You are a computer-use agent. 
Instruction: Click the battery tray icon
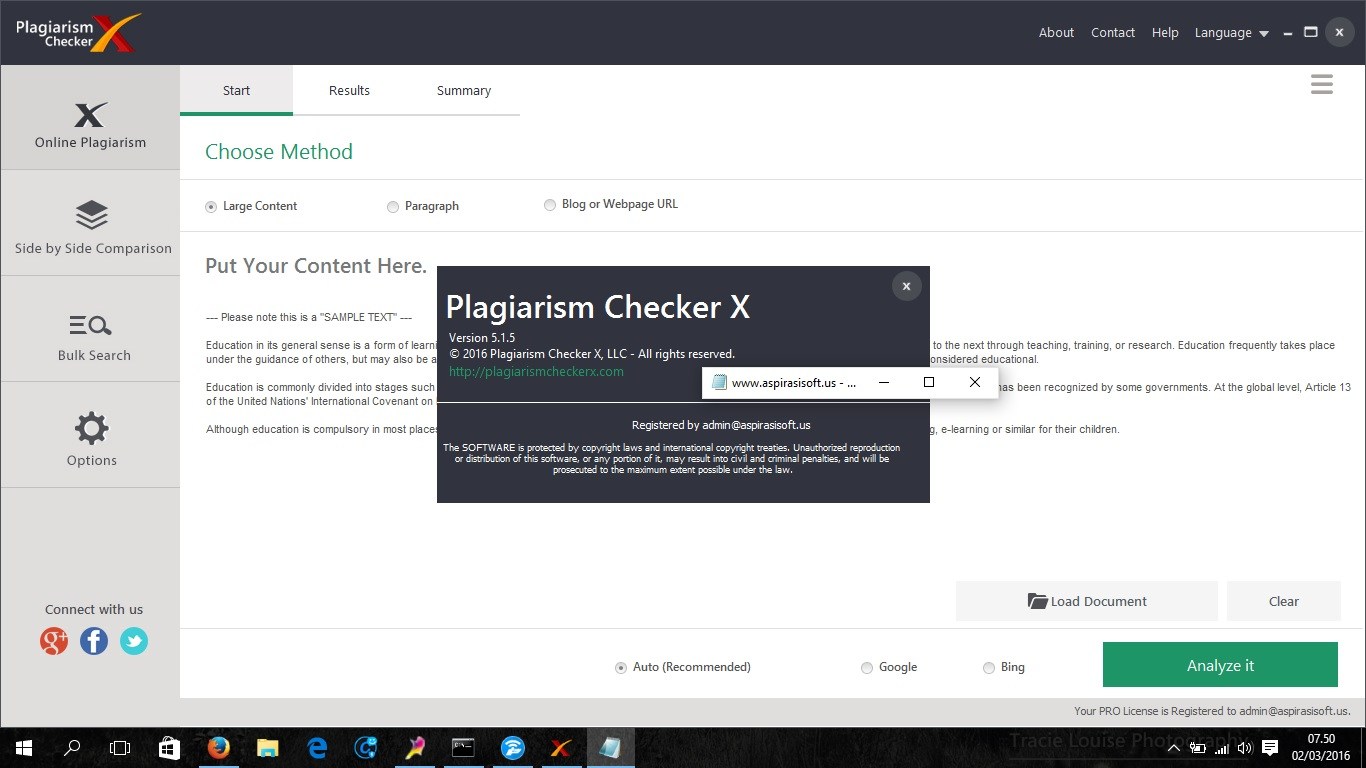point(1197,748)
